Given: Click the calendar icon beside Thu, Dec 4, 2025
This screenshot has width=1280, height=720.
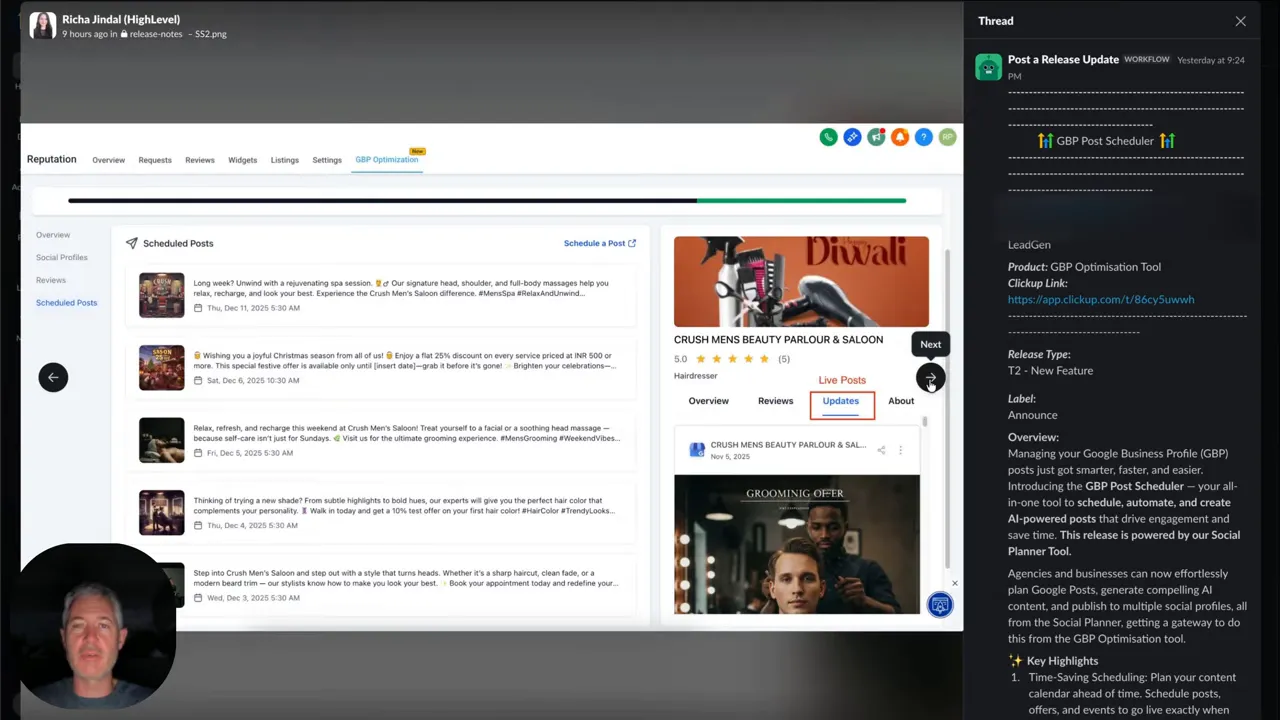Looking at the screenshot, I should [x=198, y=526].
